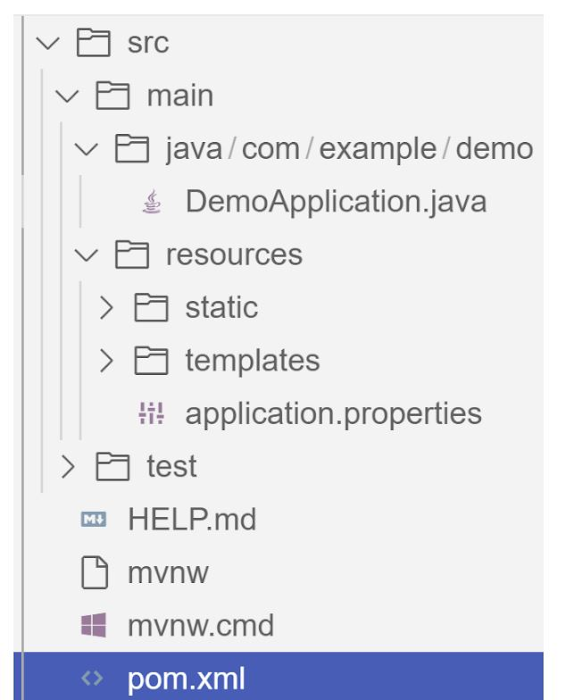Viewport: 566px width, 700px height.
Task: Click the Java coffee-cup icon beside DemoApplication.java
Action: click(151, 202)
